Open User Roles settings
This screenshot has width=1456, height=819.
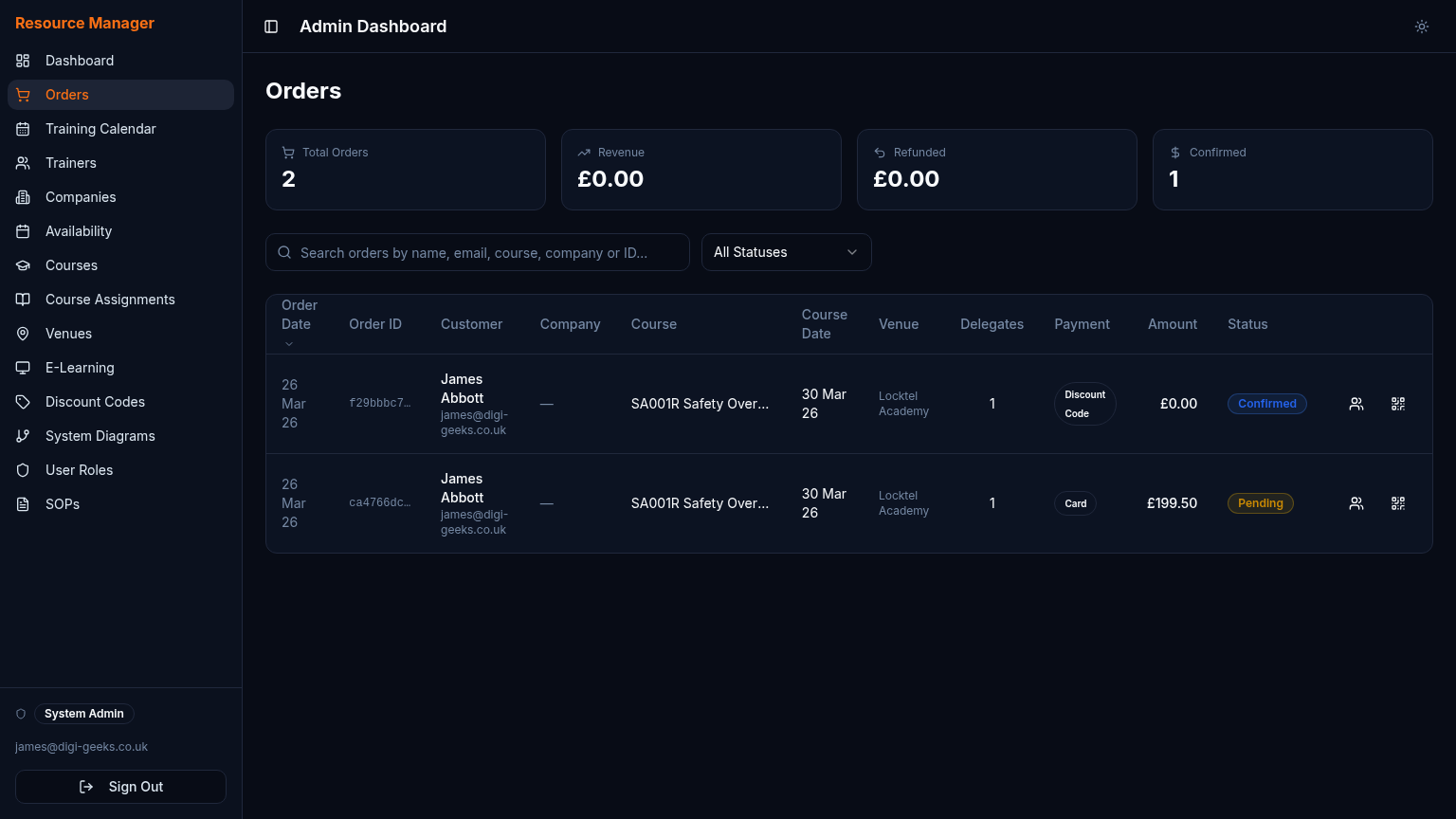(121, 470)
